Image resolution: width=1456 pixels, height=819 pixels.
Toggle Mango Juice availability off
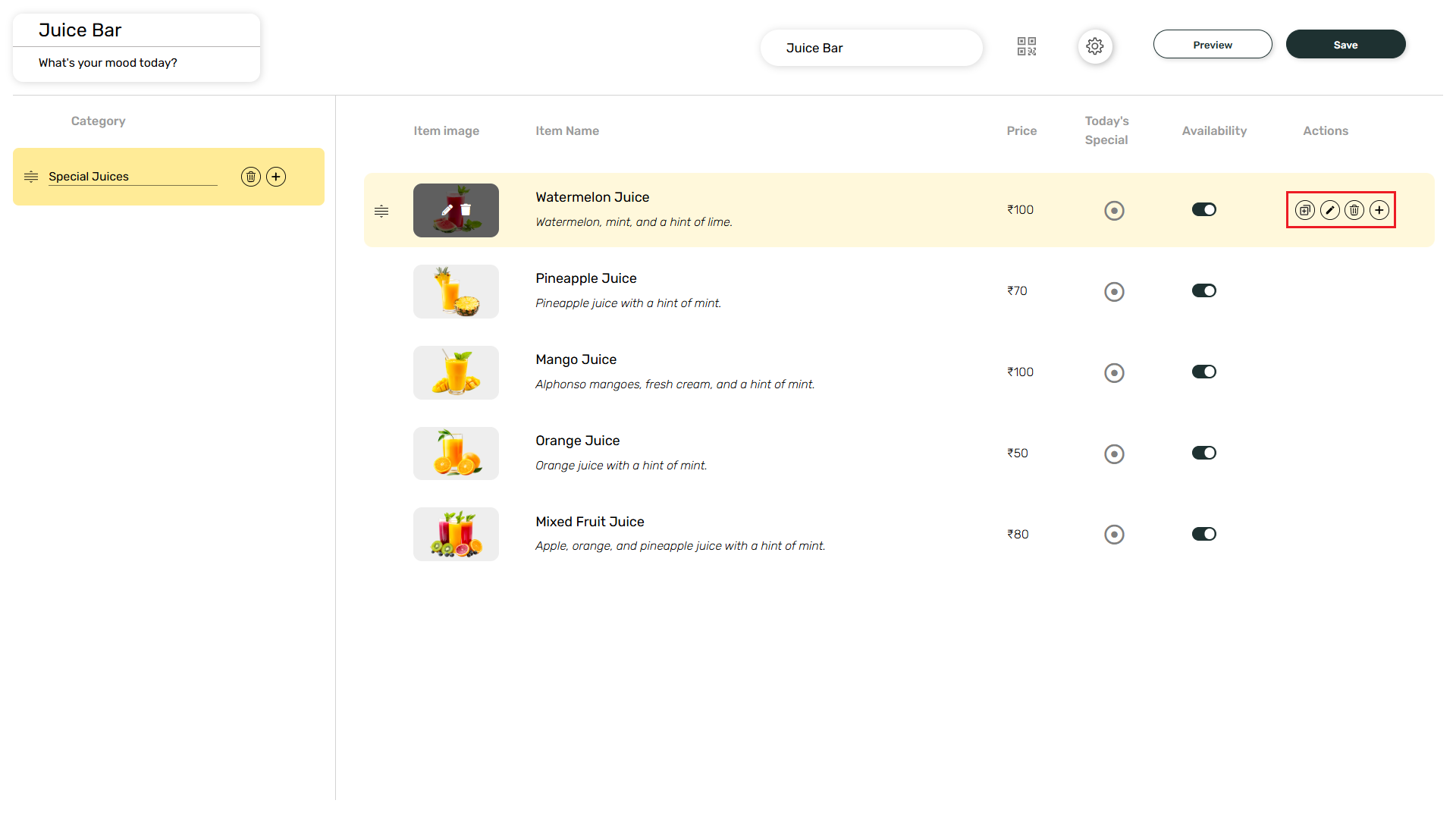coord(1203,372)
